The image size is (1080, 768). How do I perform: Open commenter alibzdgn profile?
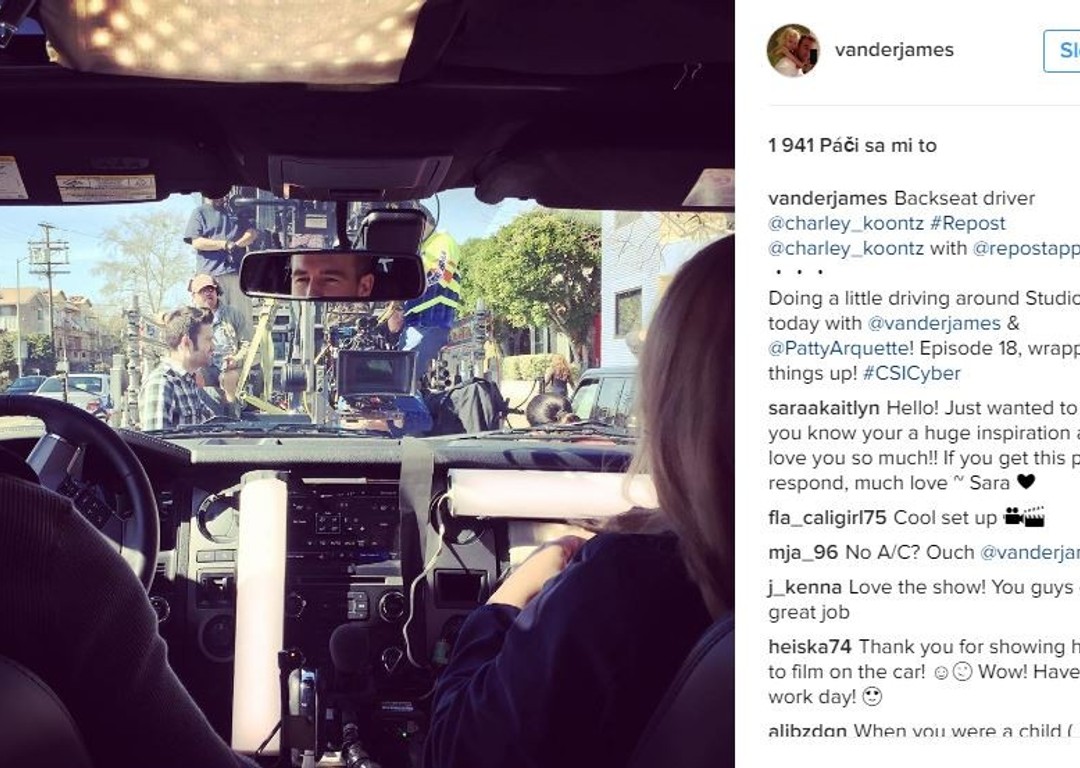(x=807, y=730)
